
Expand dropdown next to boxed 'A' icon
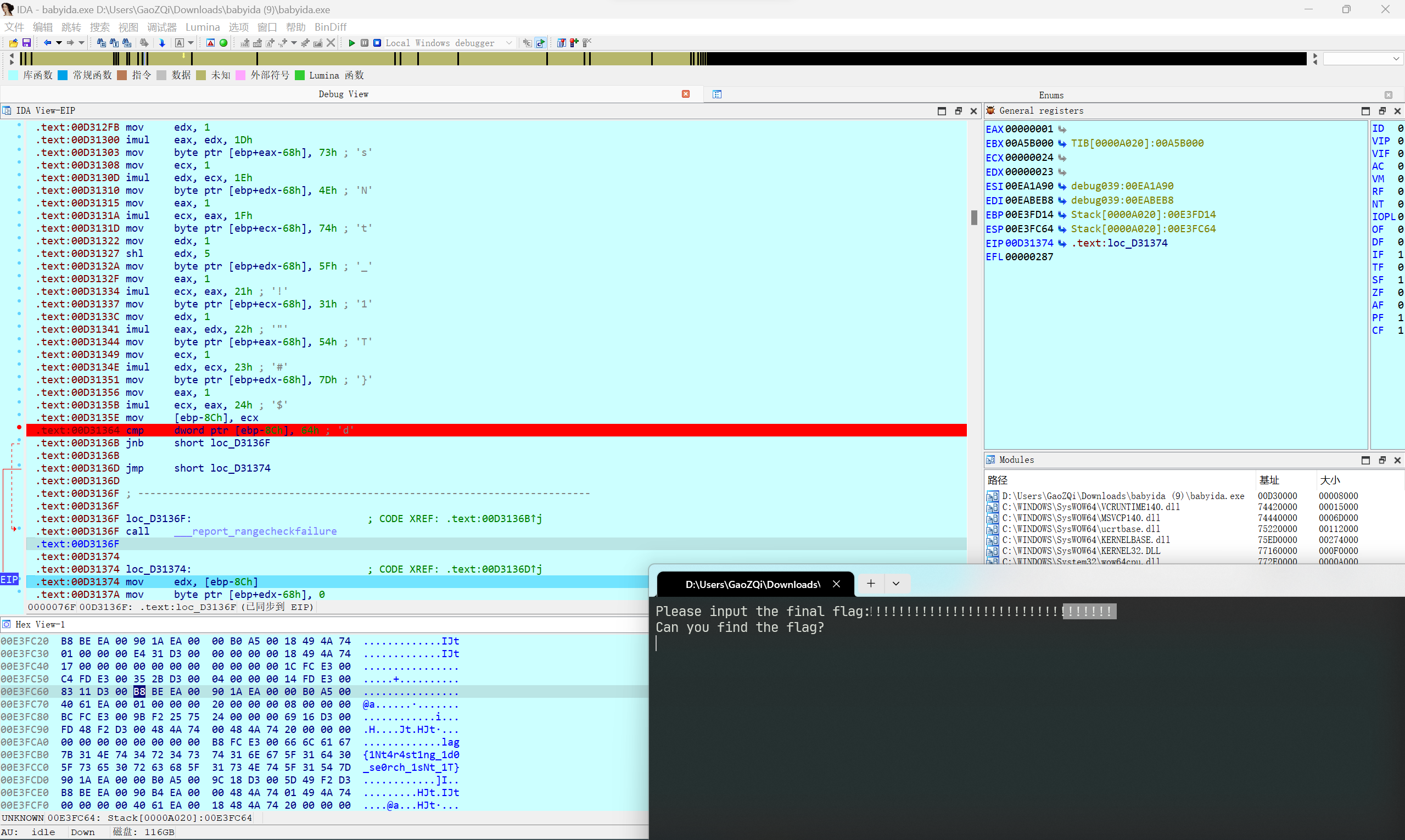[191, 43]
